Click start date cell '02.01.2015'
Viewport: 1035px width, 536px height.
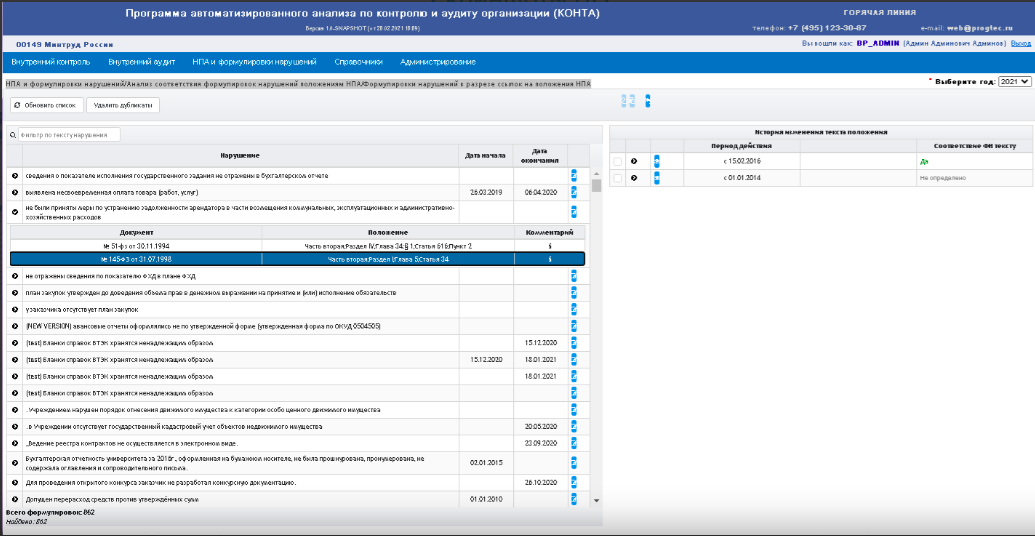pos(485,463)
